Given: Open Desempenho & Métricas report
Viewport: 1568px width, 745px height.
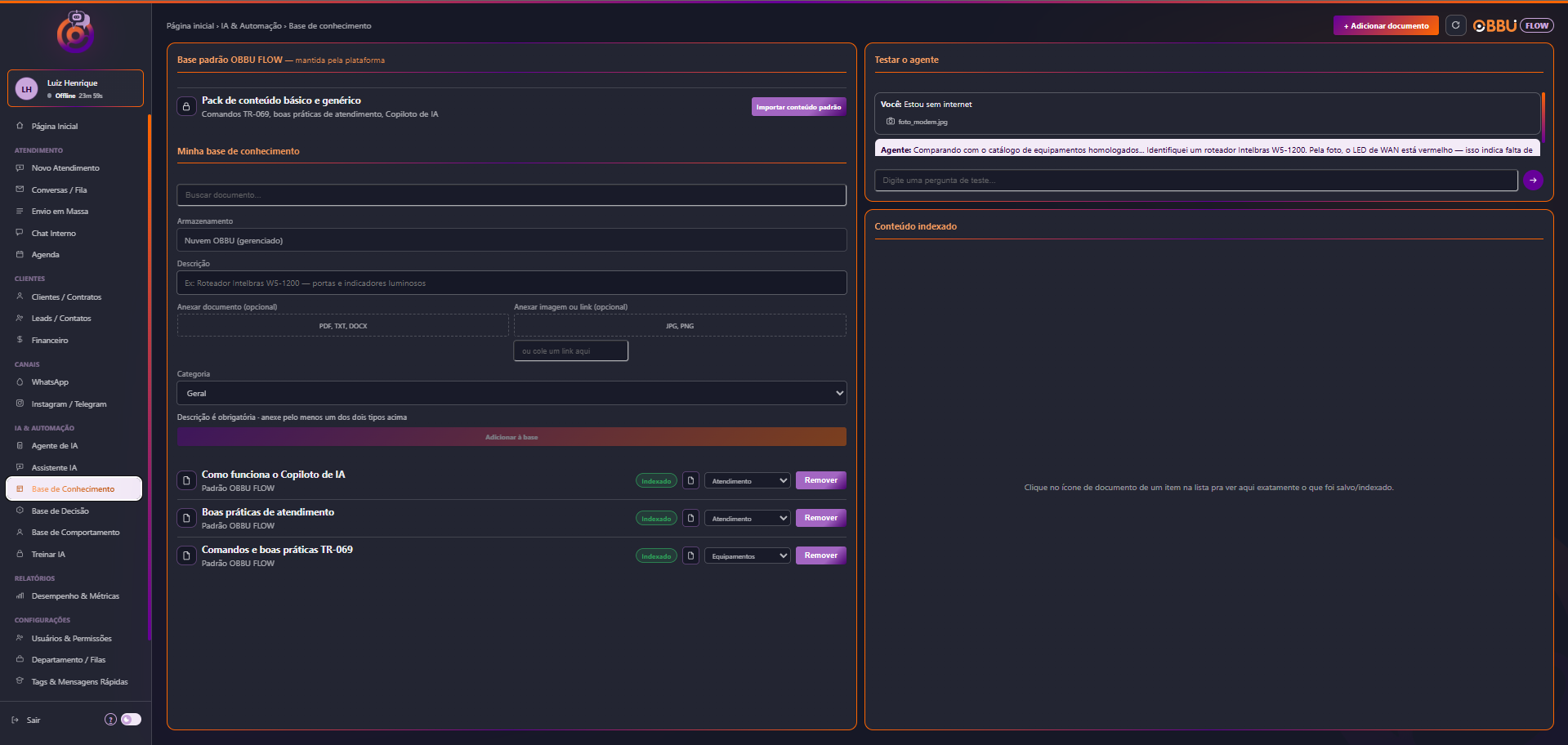Looking at the screenshot, I should (75, 596).
